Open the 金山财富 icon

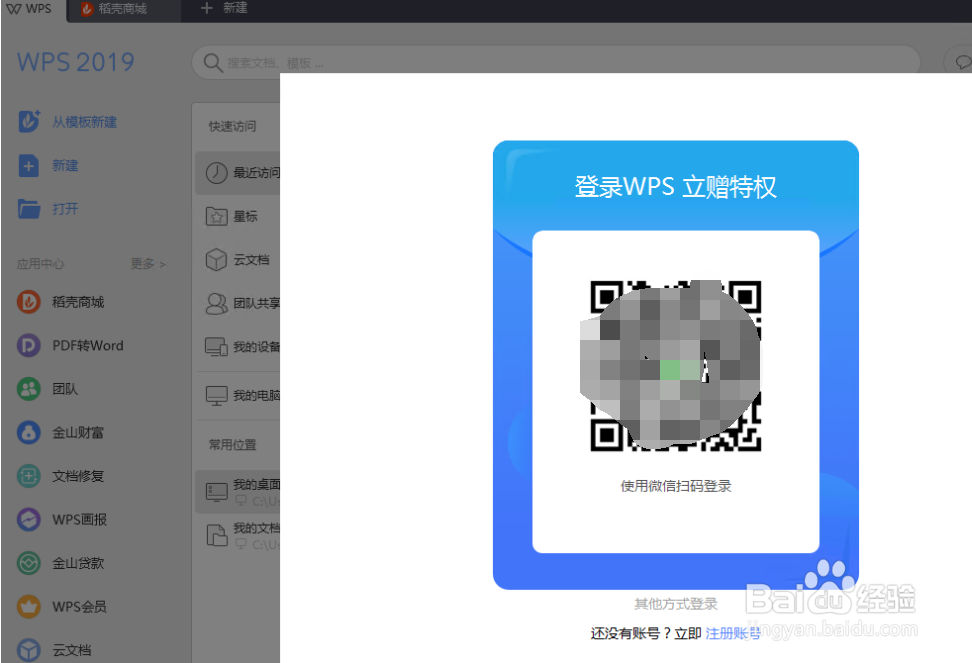(x=29, y=432)
